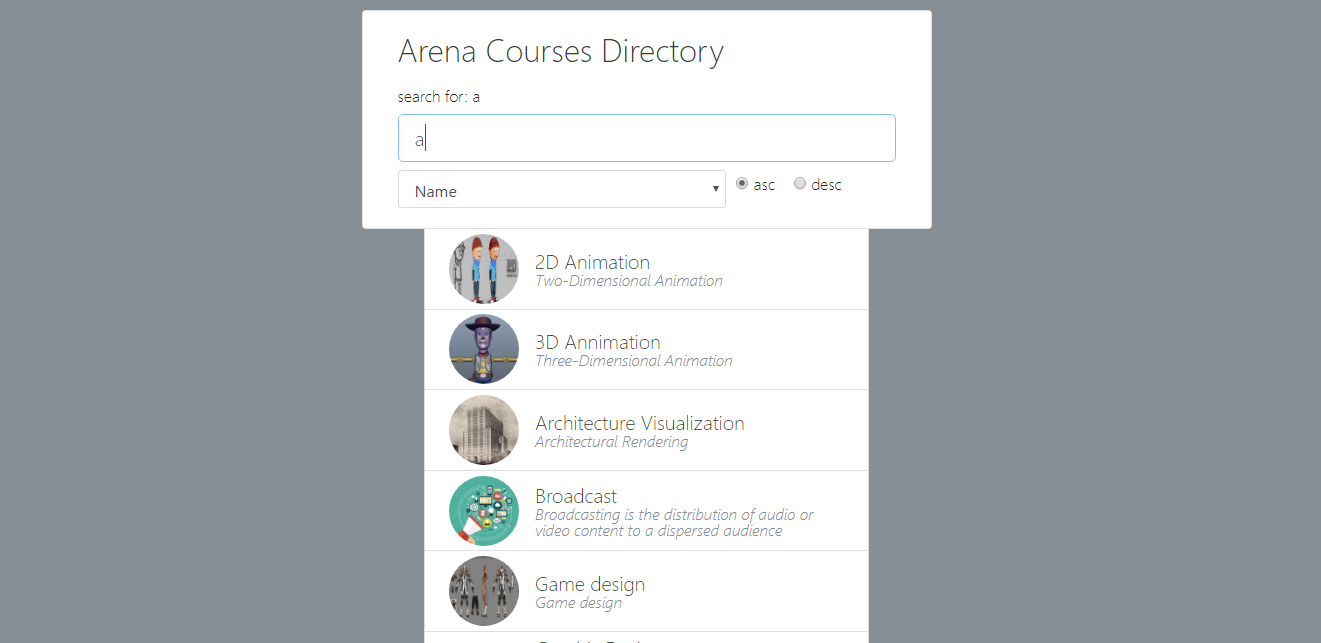
Task: Click the Arena Courses Directory heading
Action: point(560,51)
